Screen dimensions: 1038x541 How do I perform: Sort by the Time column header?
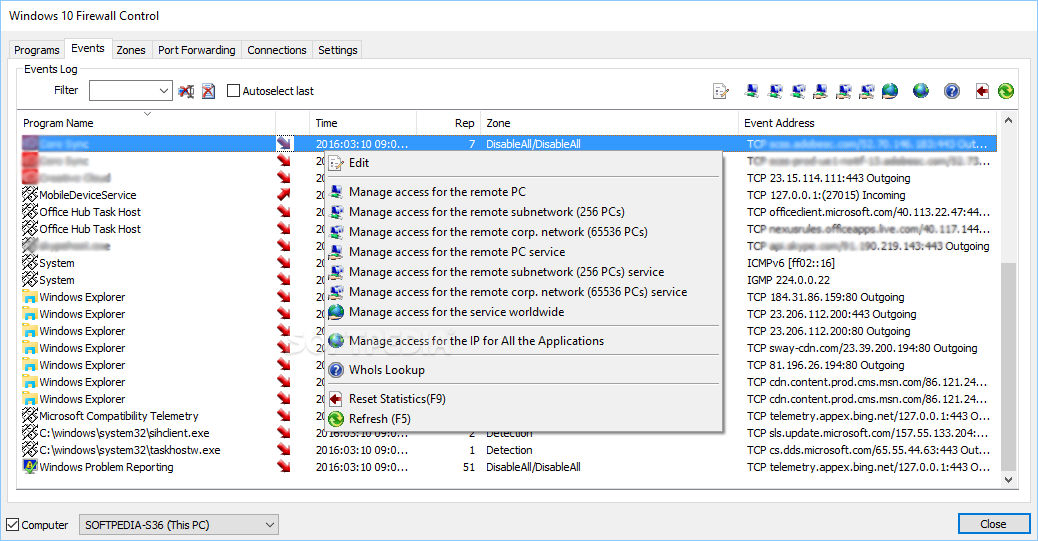pyautogui.click(x=363, y=123)
